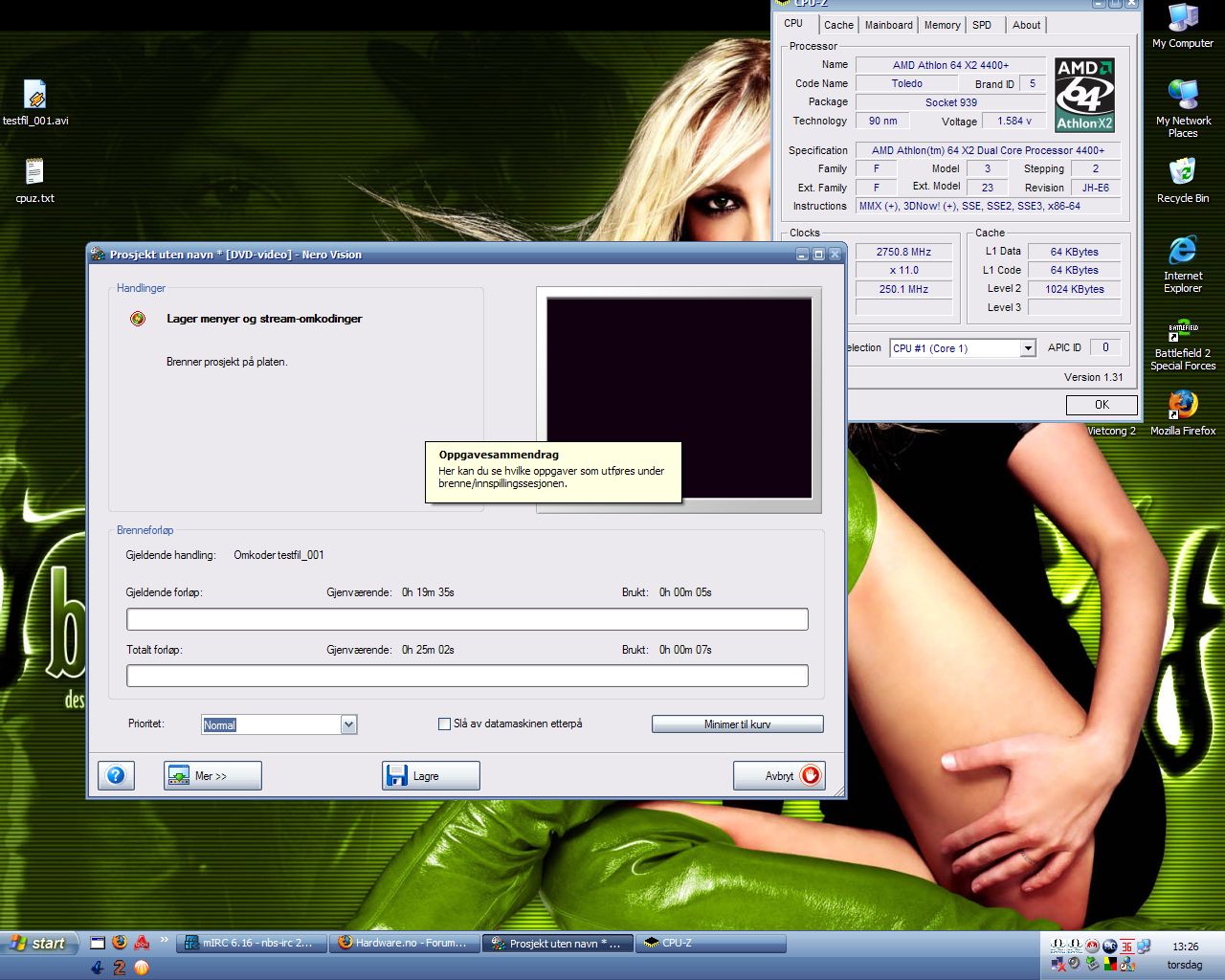Click taskbar clock showing 13:26
The width and height of the screenshot is (1225, 980).
1185,946
